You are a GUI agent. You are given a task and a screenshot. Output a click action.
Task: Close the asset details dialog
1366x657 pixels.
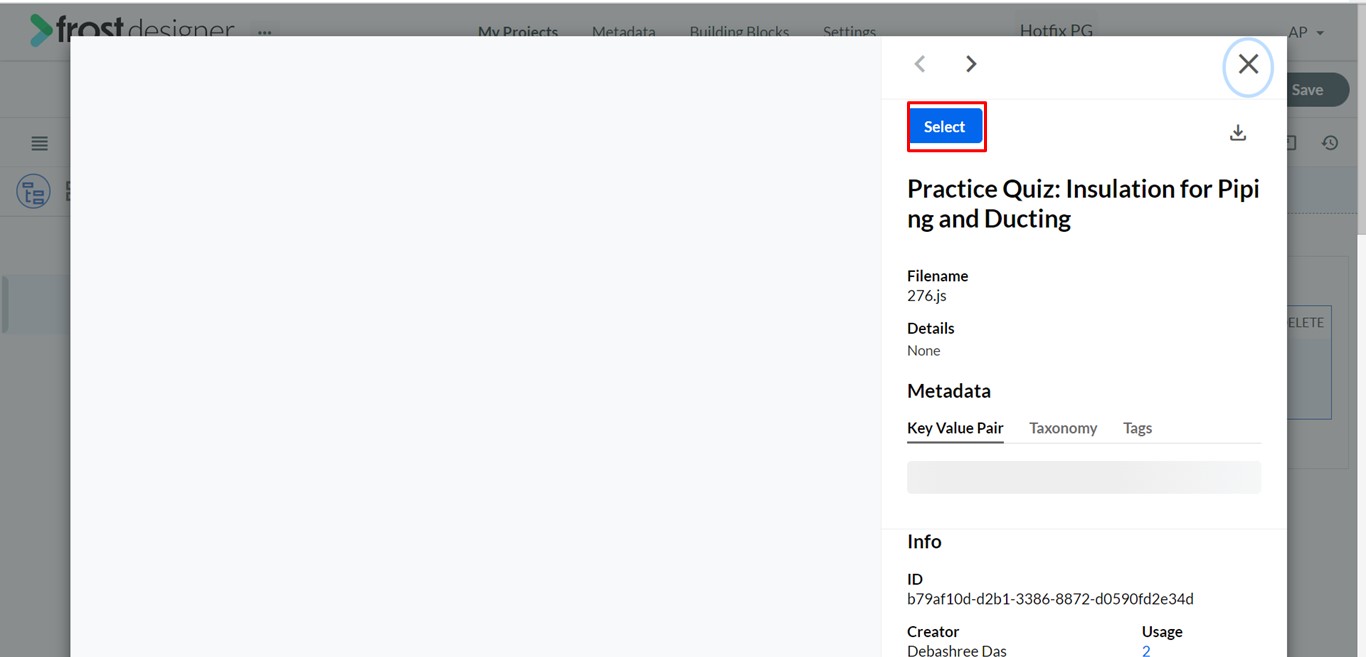tap(1248, 65)
